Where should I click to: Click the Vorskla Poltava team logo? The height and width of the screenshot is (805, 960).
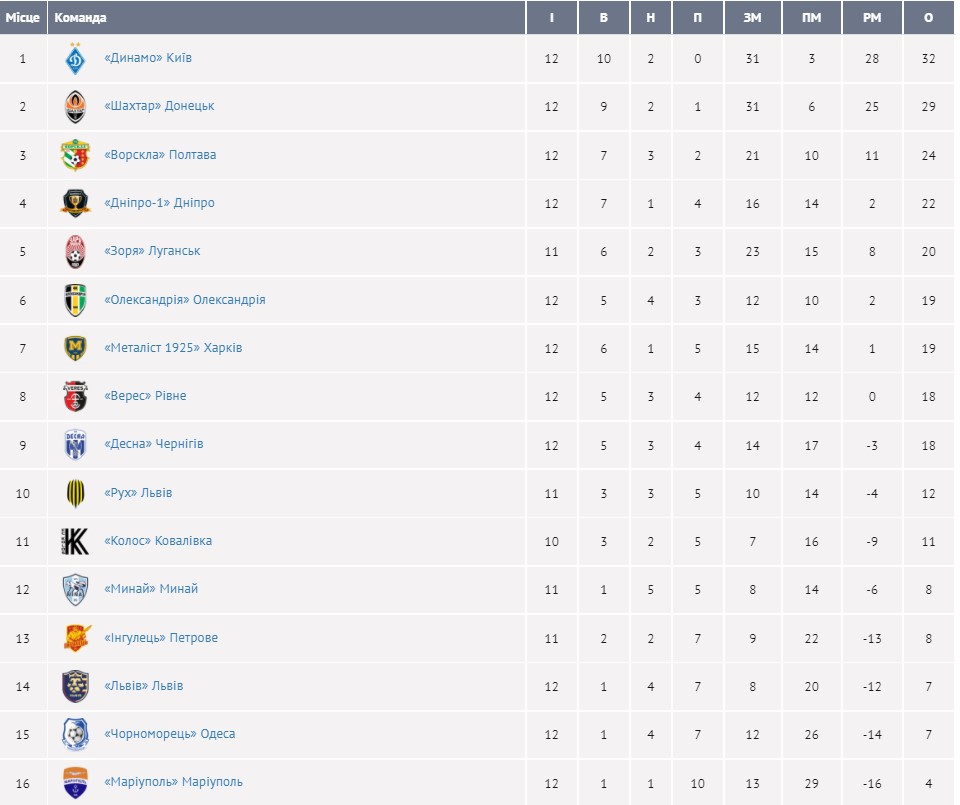click(x=75, y=155)
